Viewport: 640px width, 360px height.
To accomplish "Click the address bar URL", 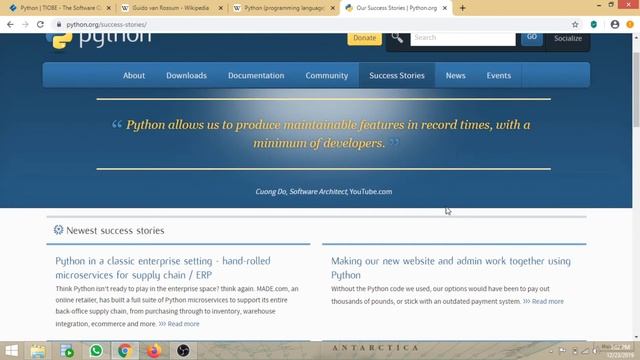I will pos(107,24).
